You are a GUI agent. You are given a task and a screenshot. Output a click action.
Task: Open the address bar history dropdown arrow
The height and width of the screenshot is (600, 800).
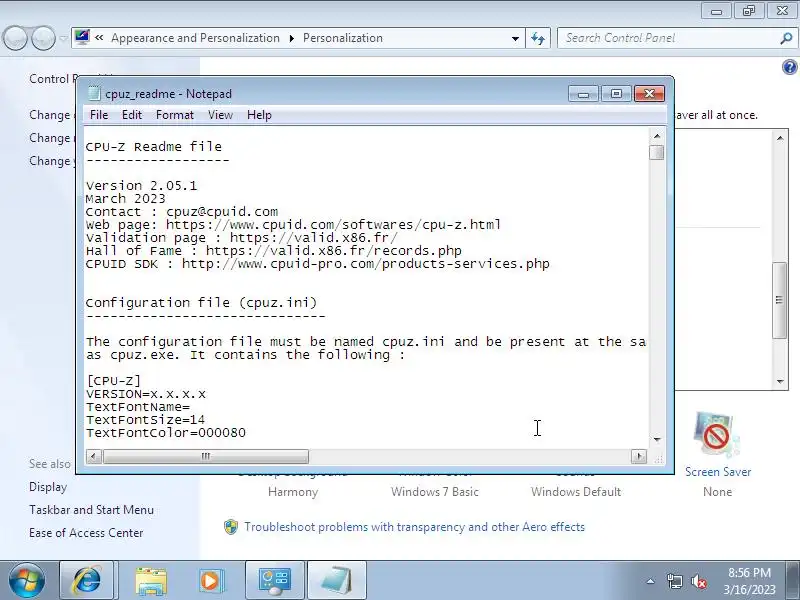coord(515,38)
